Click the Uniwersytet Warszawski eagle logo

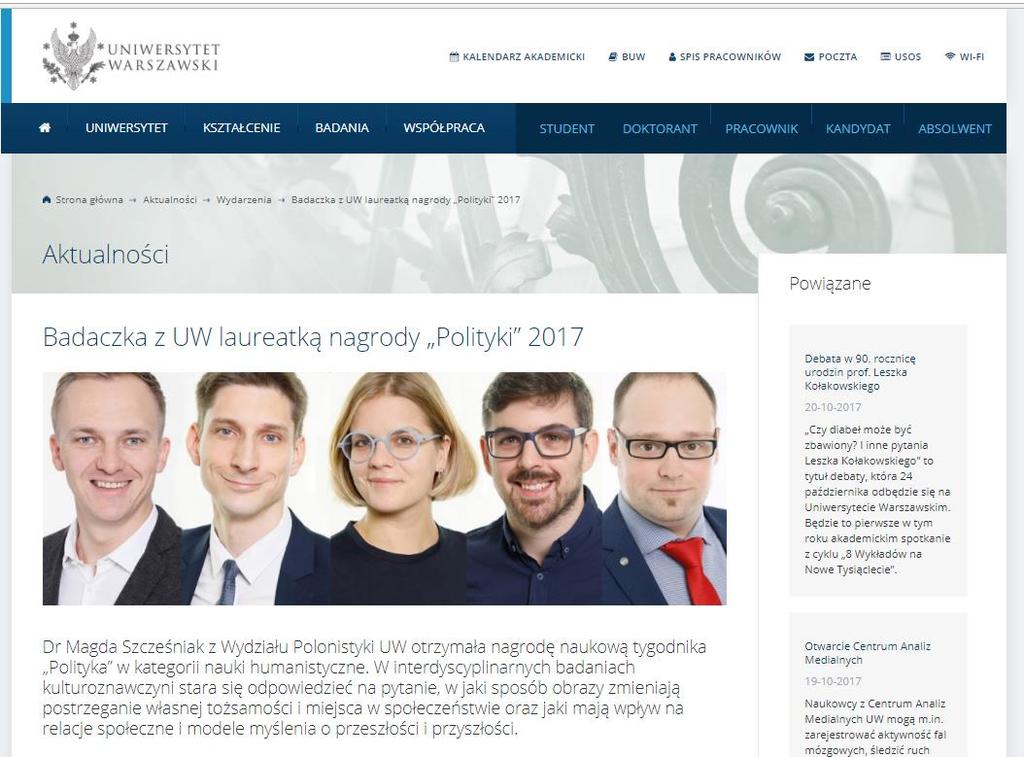tap(73, 56)
